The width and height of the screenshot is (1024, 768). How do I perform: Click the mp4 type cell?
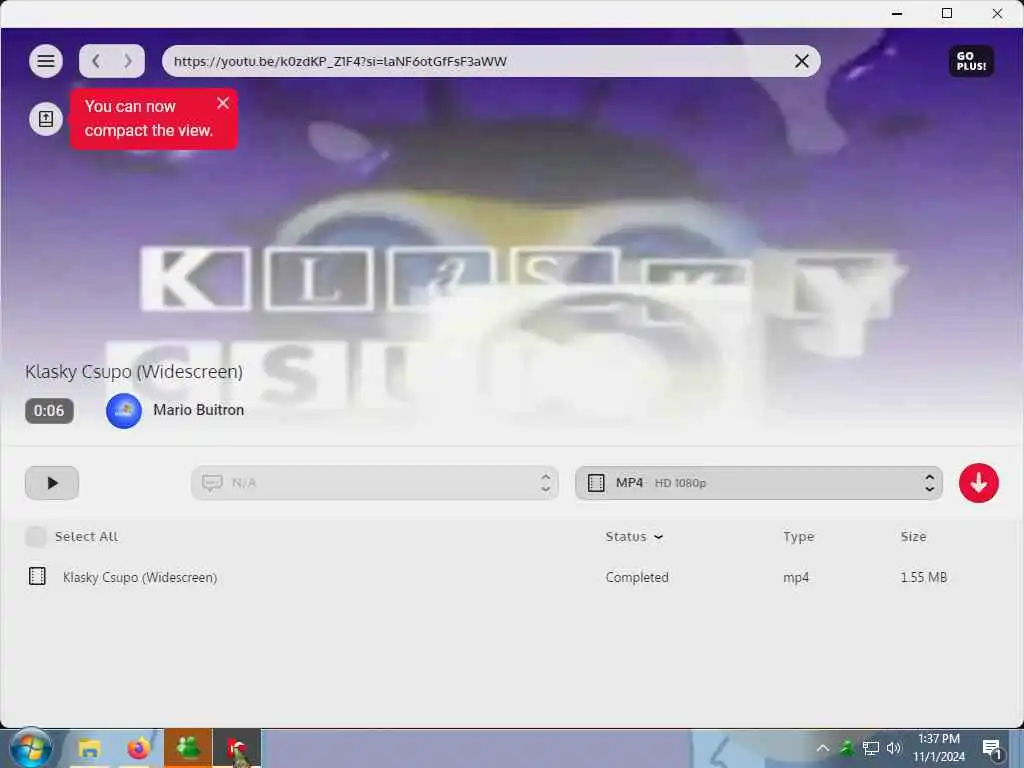(x=796, y=577)
